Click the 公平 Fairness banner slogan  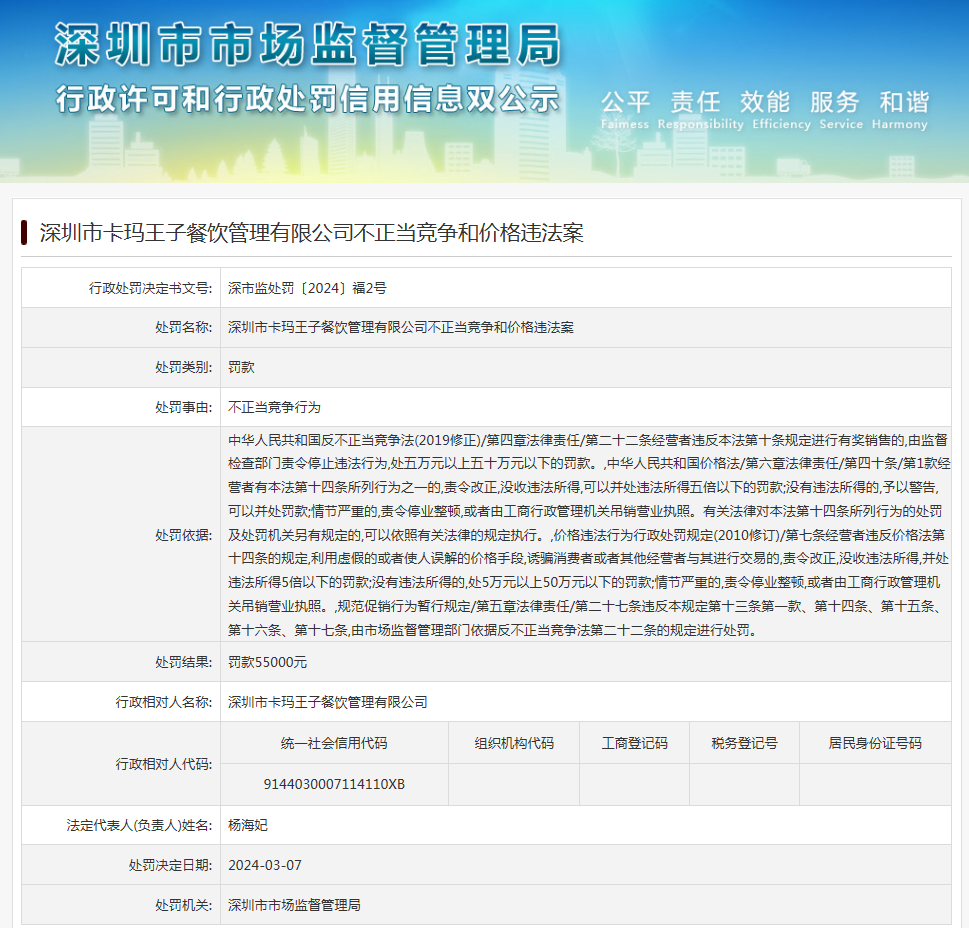(625, 110)
